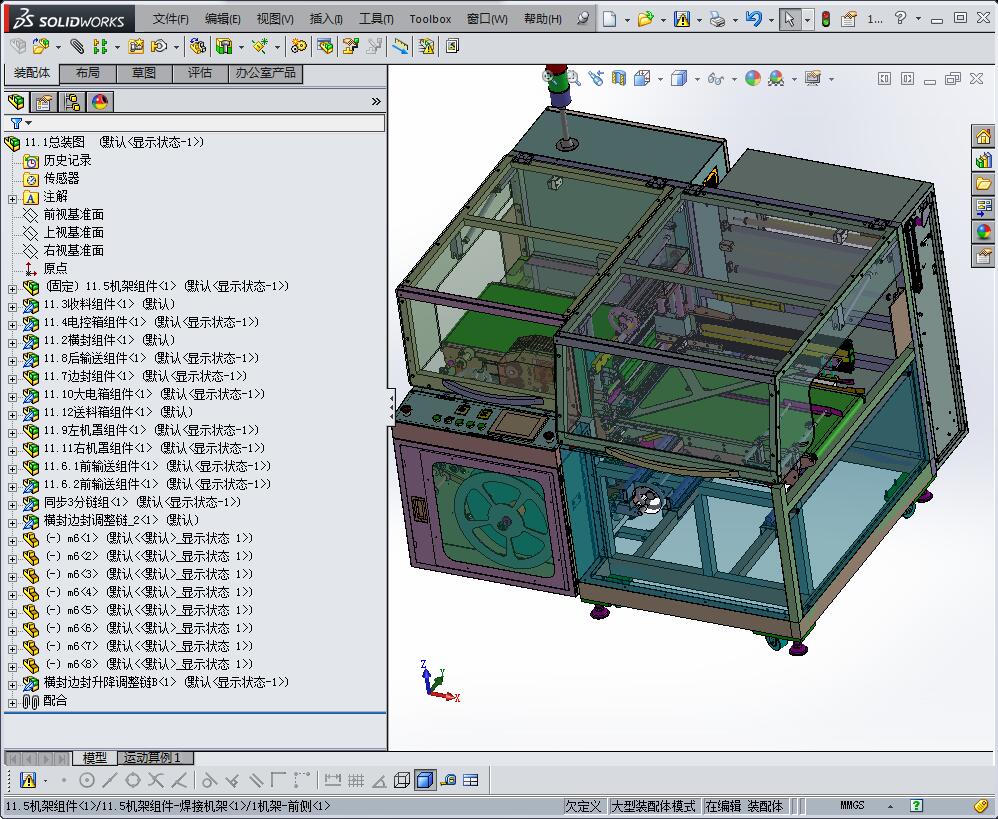Viewport: 998px width, 819px height.
Task: Switch to the 运动算例1 tab
Action: pyautogui.click(x=155, y=758)
